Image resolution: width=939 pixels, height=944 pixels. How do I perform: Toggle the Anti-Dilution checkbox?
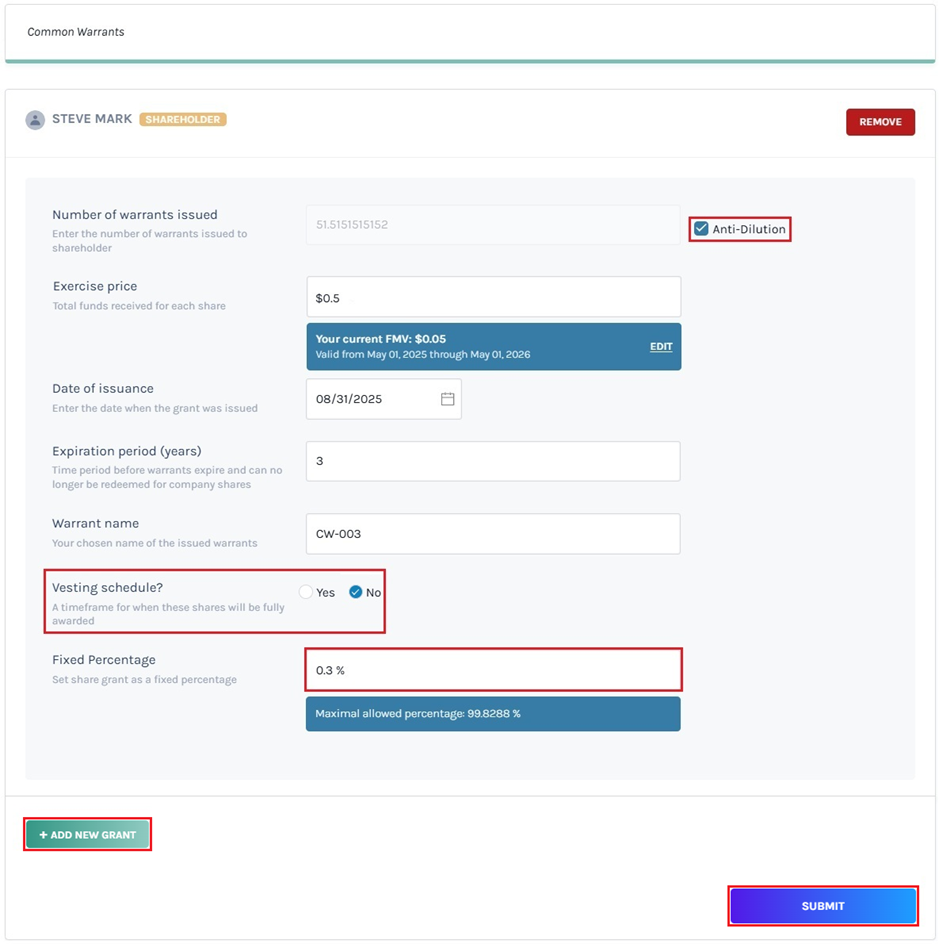(700, 229)
